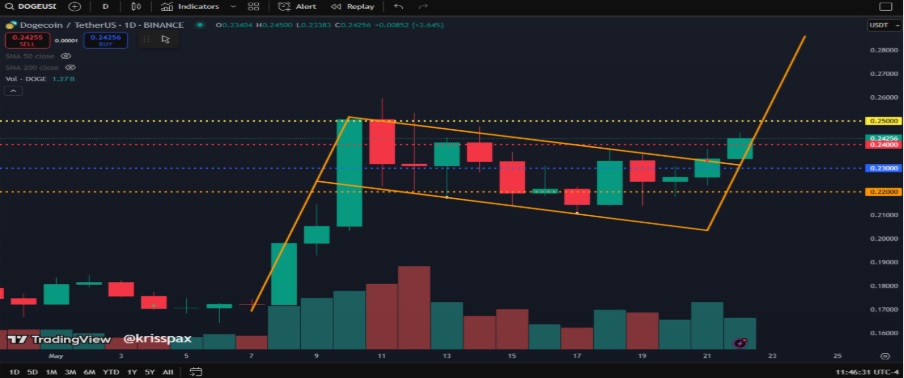Viewport: 904px width, 378px height.
Task: Open the go to date calendar icon
Action: (x=195, y=372)
